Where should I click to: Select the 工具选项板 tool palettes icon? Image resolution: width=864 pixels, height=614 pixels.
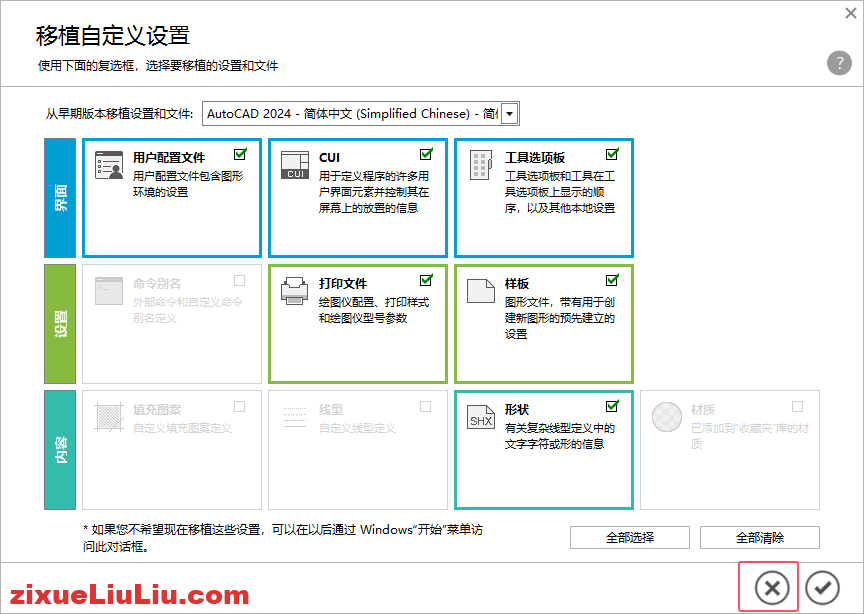click(480, 163)
